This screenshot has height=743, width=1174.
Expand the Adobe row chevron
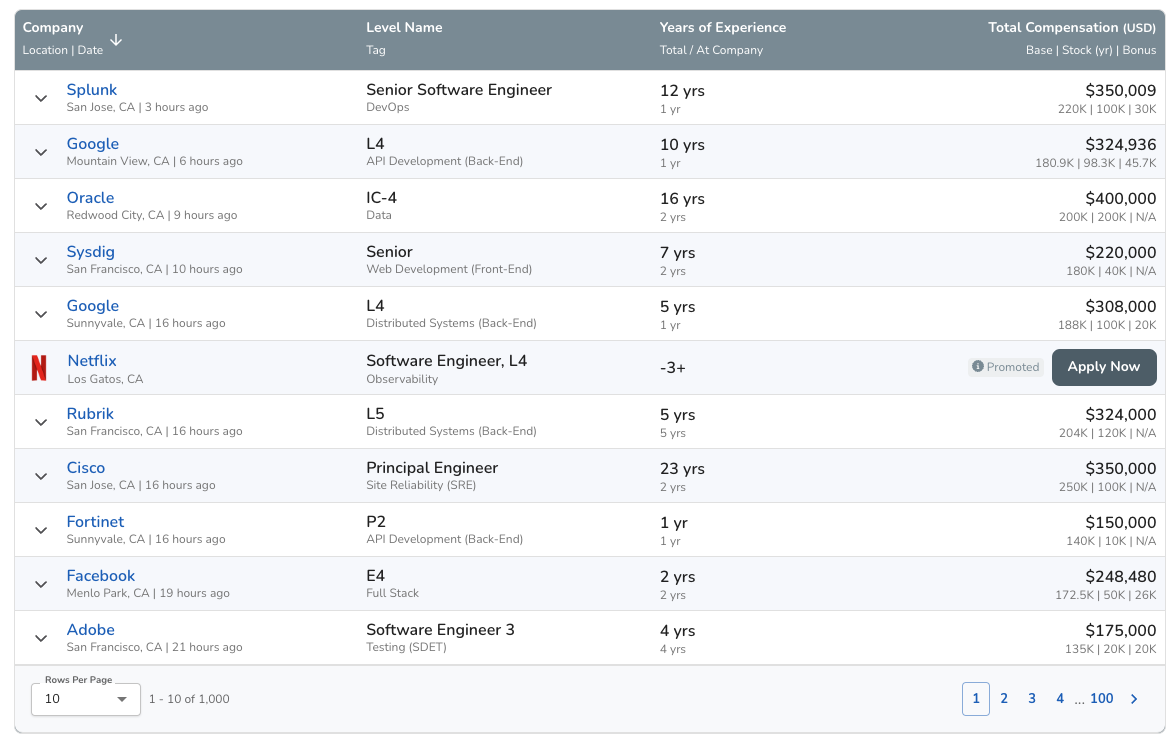pos(41,638)
